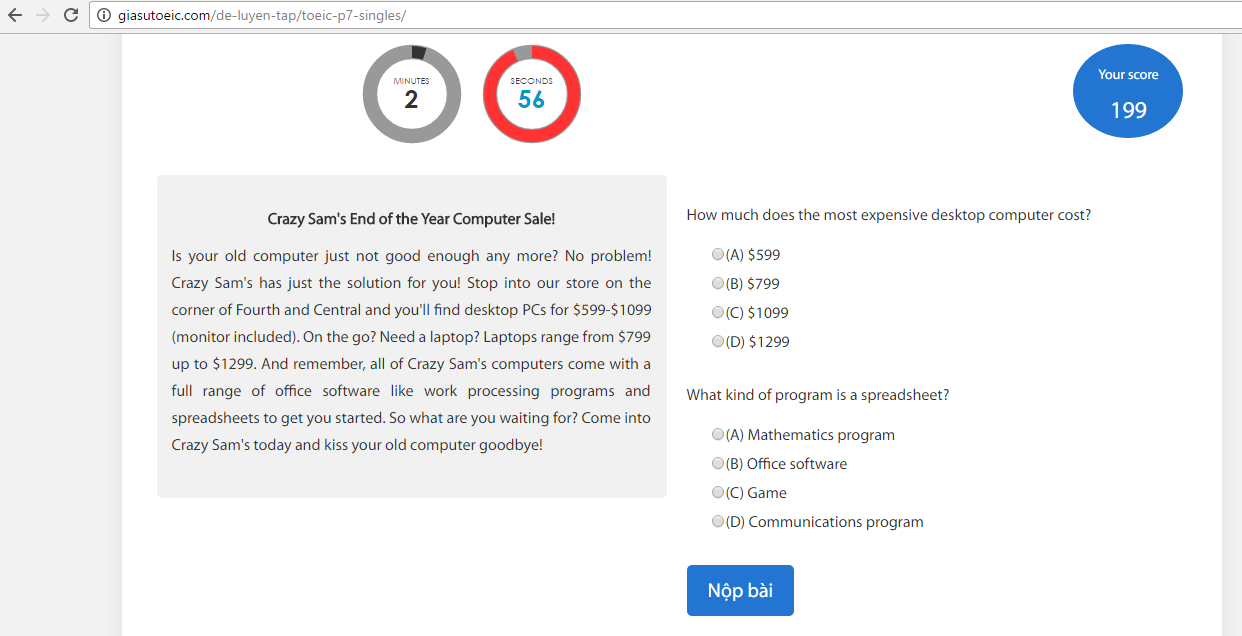The height and width of the screenshot is (636, 1242).
Task: Click the site info icon in address bar
Action: 103,16
